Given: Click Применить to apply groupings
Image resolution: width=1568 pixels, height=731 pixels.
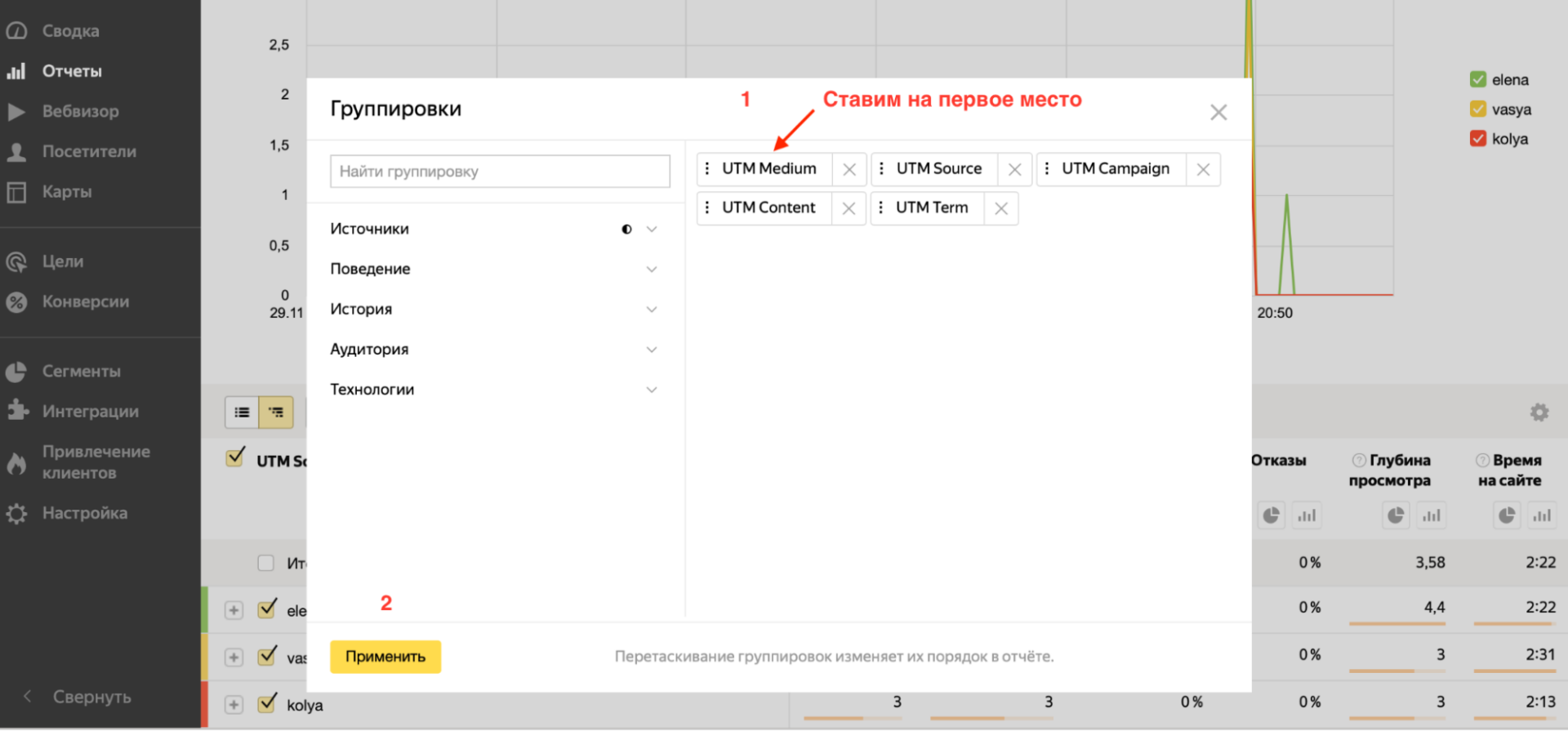Looking at the screenshot, I should click(x=385, y=657).
